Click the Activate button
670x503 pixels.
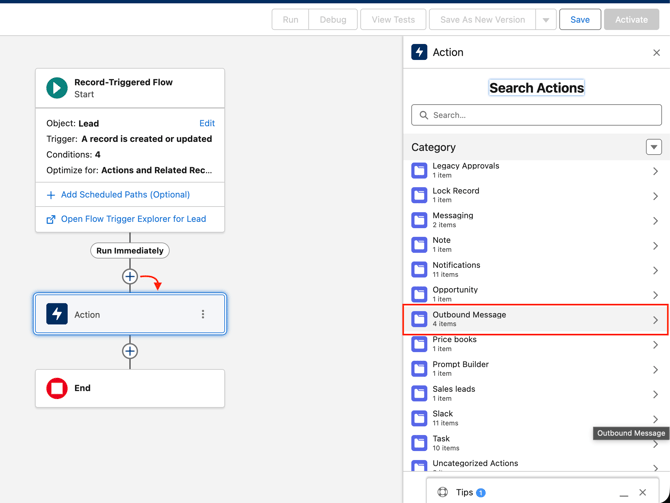tap(631, 20)
